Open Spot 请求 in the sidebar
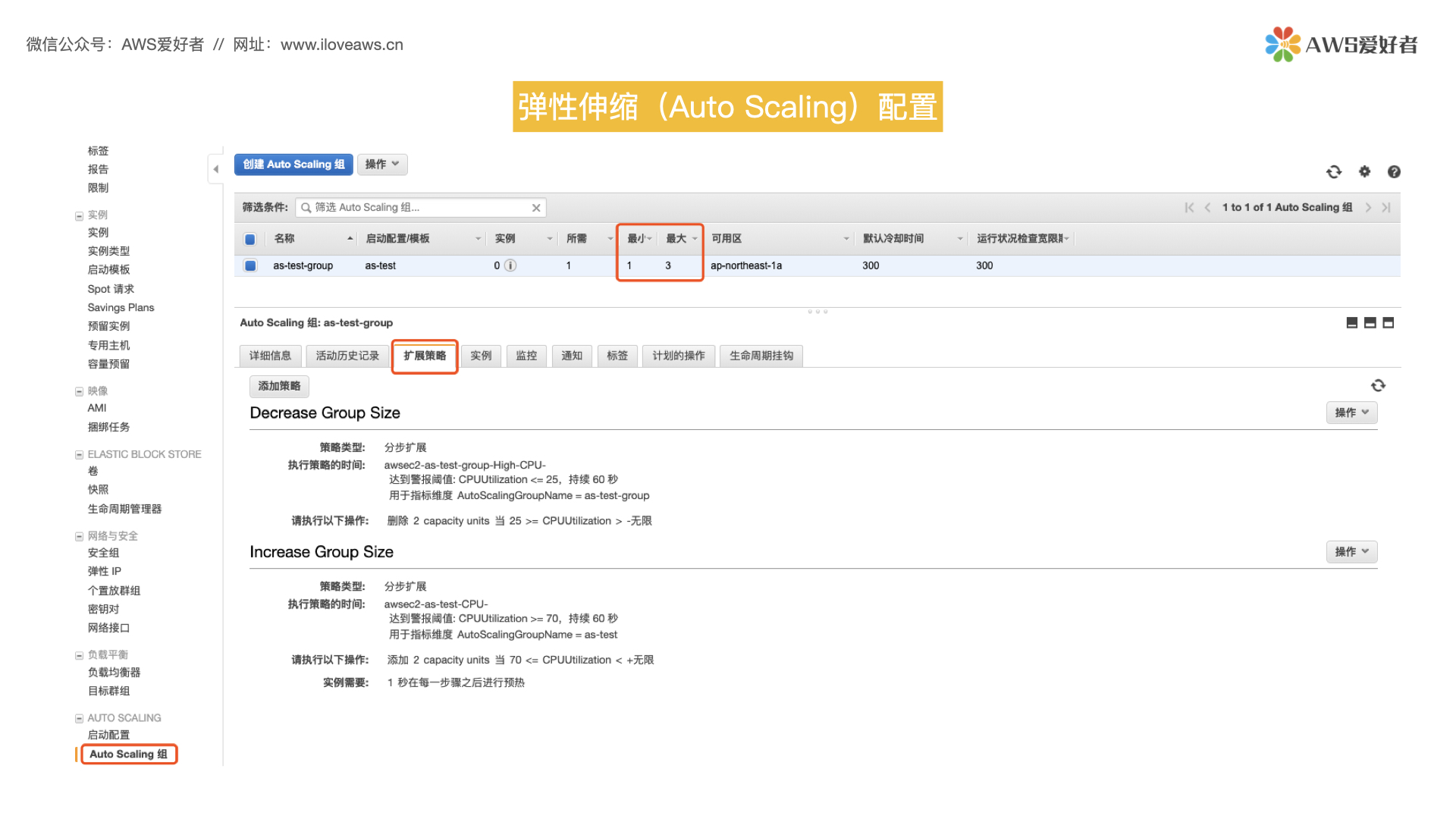 [111, 289]
